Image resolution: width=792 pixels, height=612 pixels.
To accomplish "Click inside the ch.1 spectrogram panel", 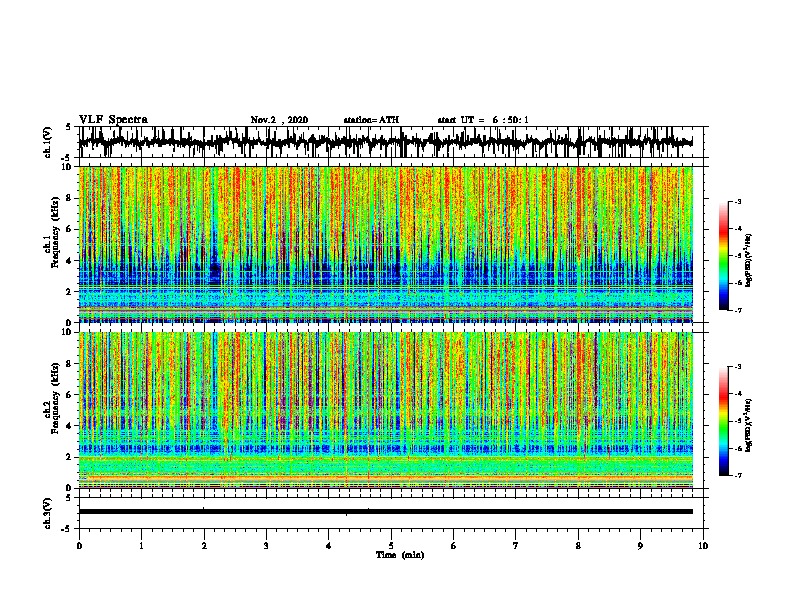I will click(385, 244).
